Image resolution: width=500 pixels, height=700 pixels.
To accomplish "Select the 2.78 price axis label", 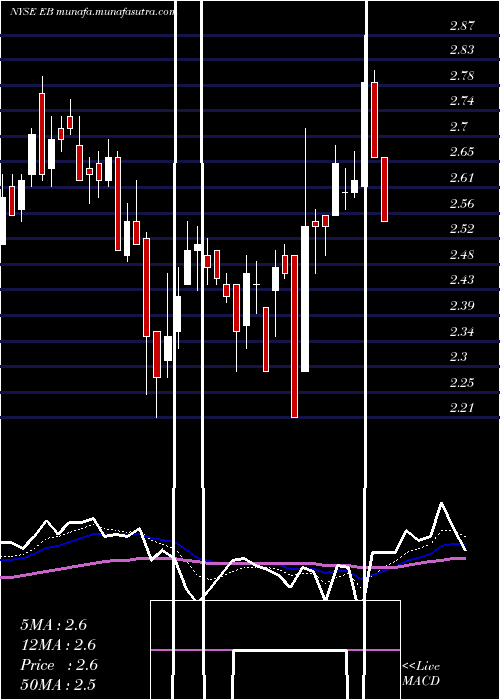I will 462,75.
